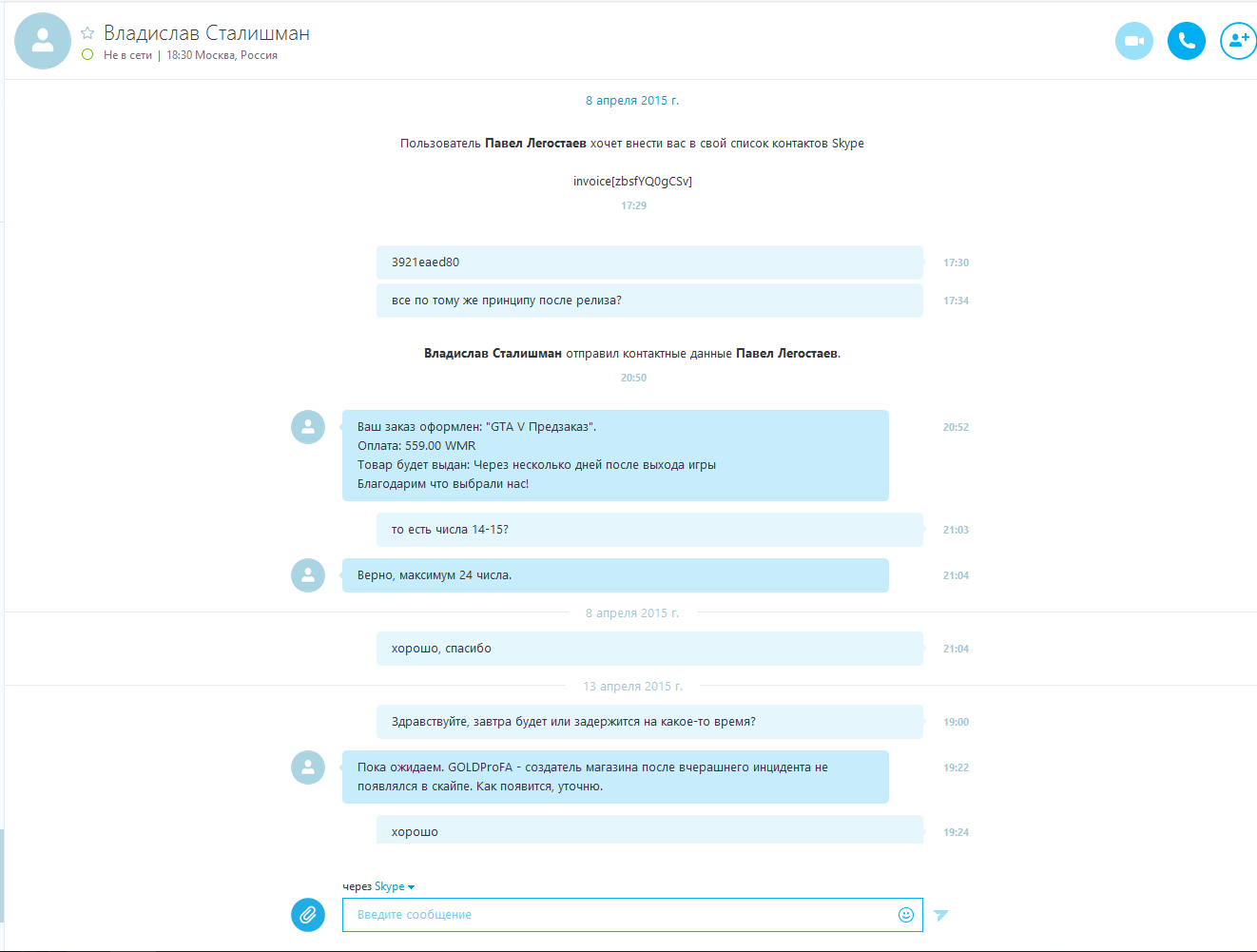Viewport: 1257px width, 952px height.
Task: Click the top "8 апреля 2015 г." date header
Action: 632,101
